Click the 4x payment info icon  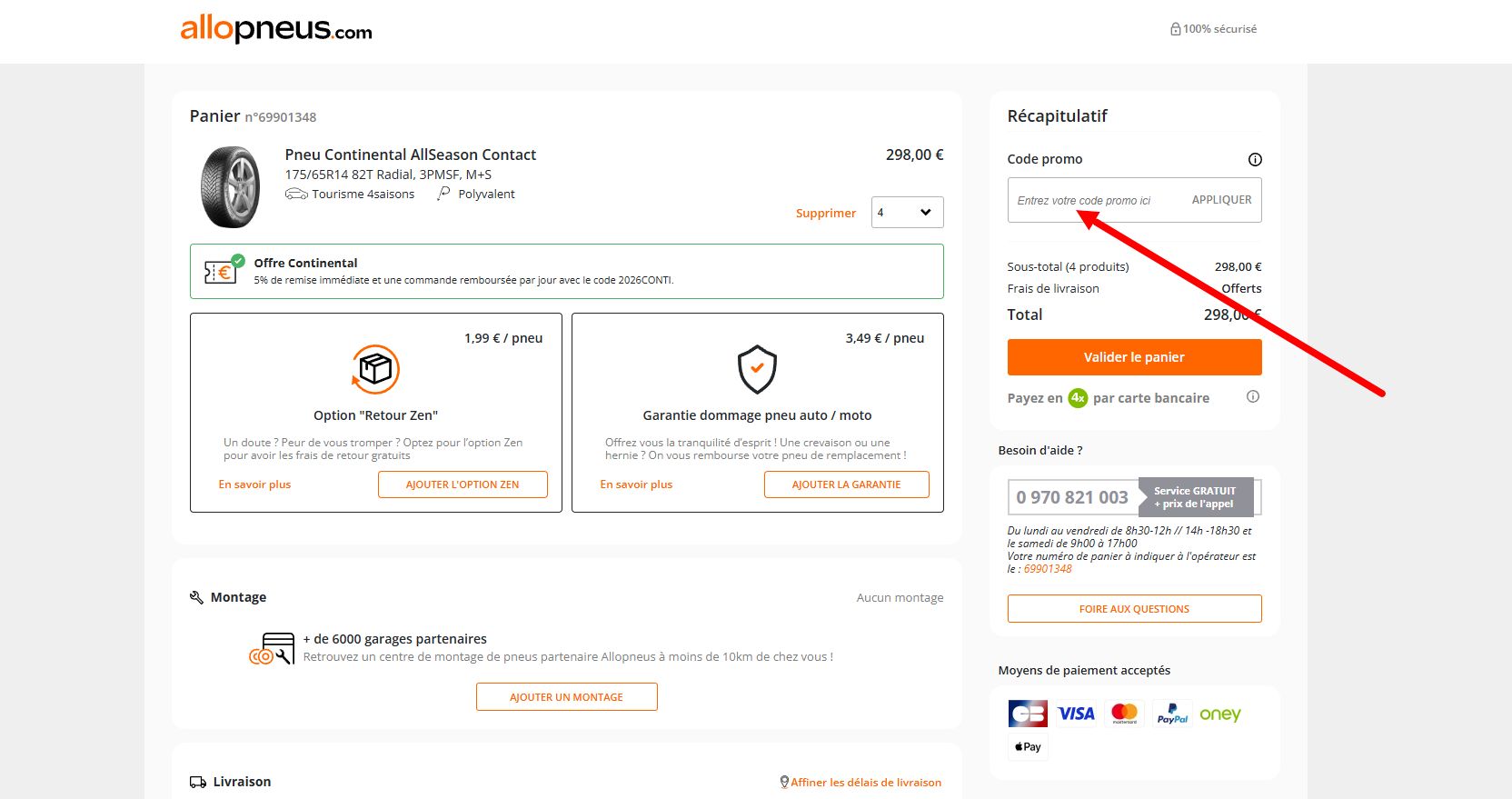[x=1253, y=396]
